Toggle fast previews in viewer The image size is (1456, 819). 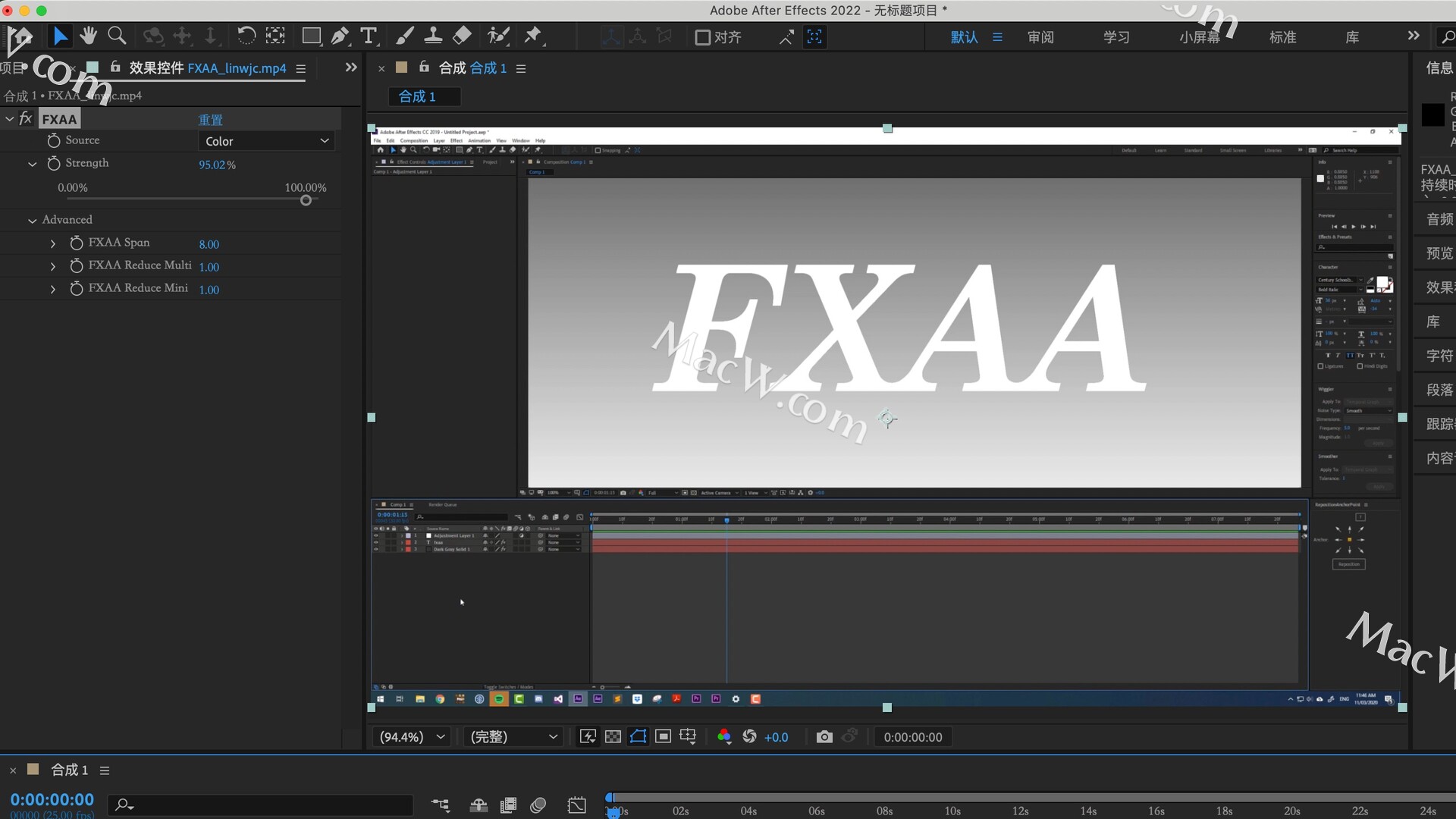[x=588, y=736]
